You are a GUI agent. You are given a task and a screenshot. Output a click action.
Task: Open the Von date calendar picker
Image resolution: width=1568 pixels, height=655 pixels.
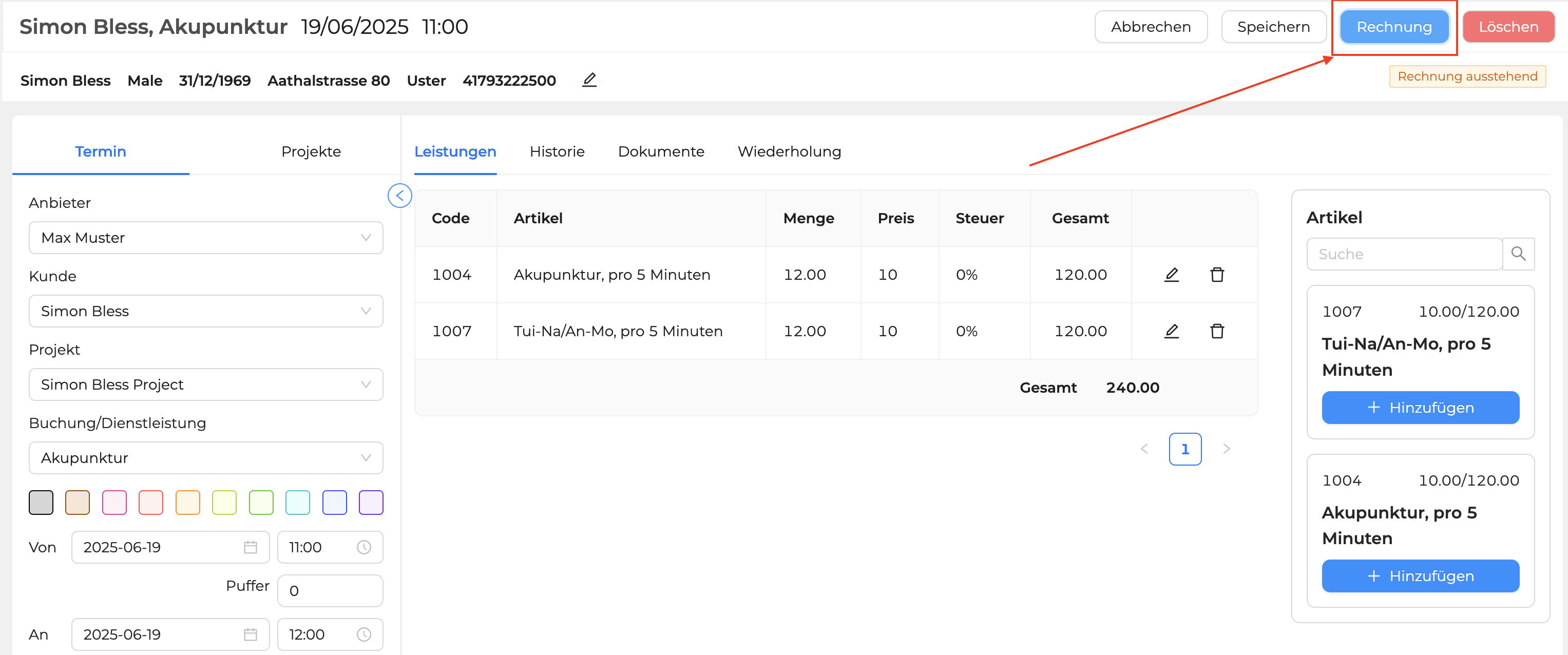250,547
